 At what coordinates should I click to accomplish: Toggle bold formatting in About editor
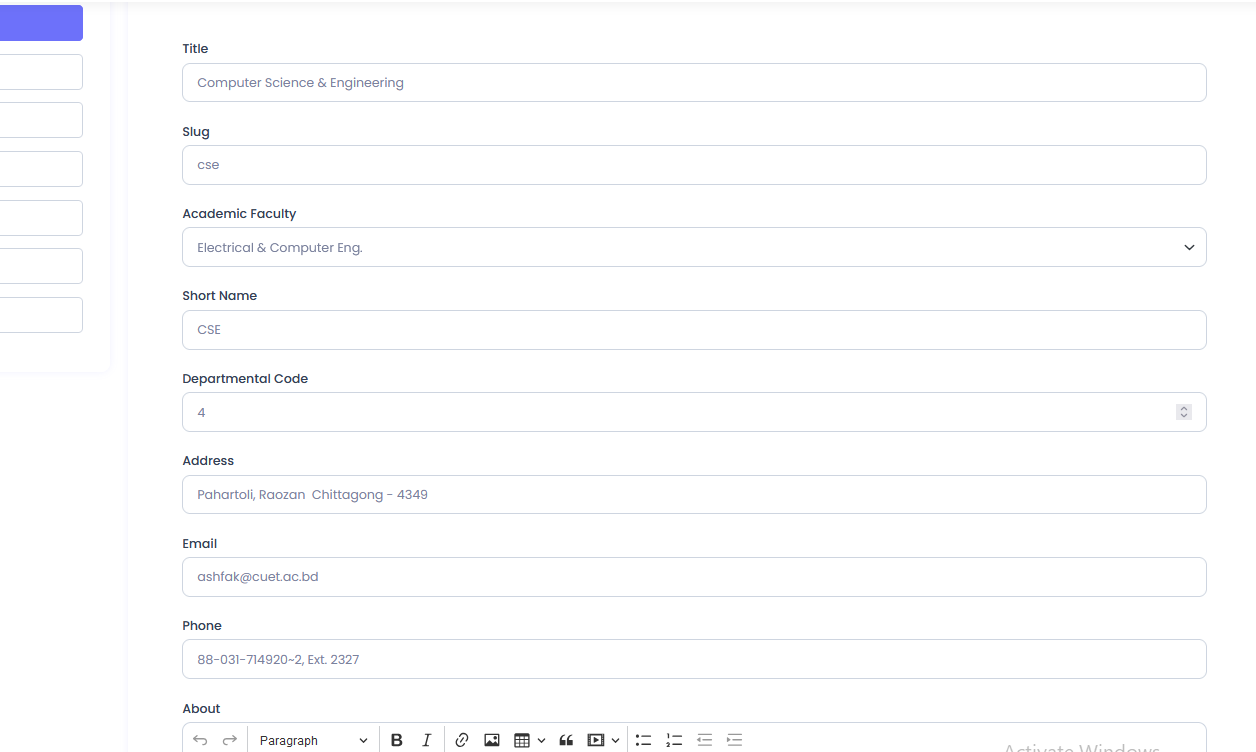pos(397,740)
